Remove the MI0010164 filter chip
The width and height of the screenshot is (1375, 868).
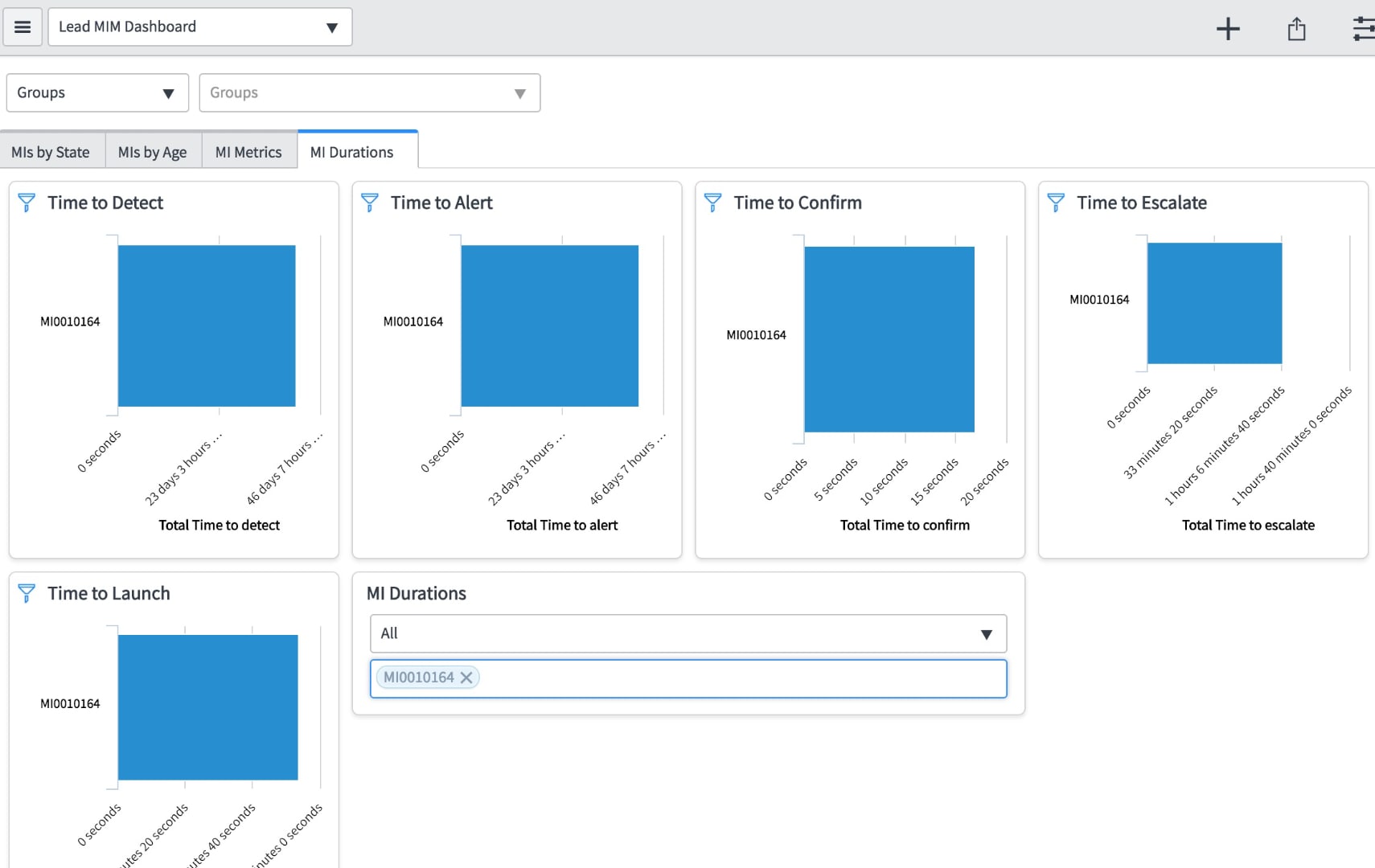click(x=466, y=678)
